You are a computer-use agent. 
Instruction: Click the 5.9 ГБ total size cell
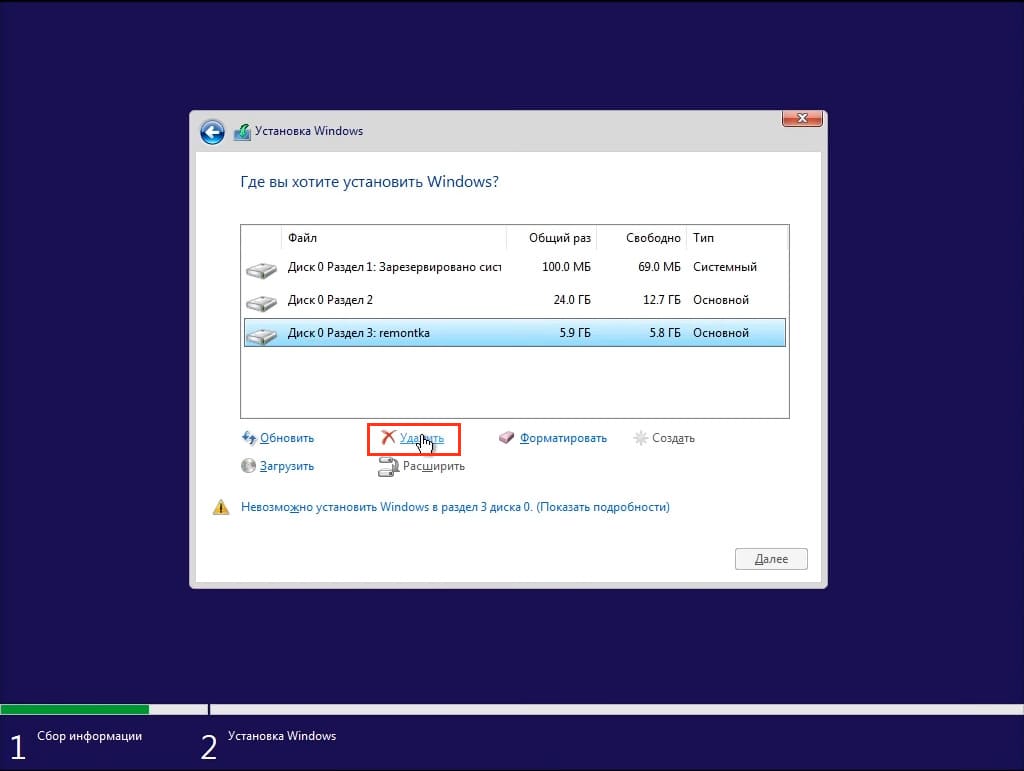[x=575, y=333]
